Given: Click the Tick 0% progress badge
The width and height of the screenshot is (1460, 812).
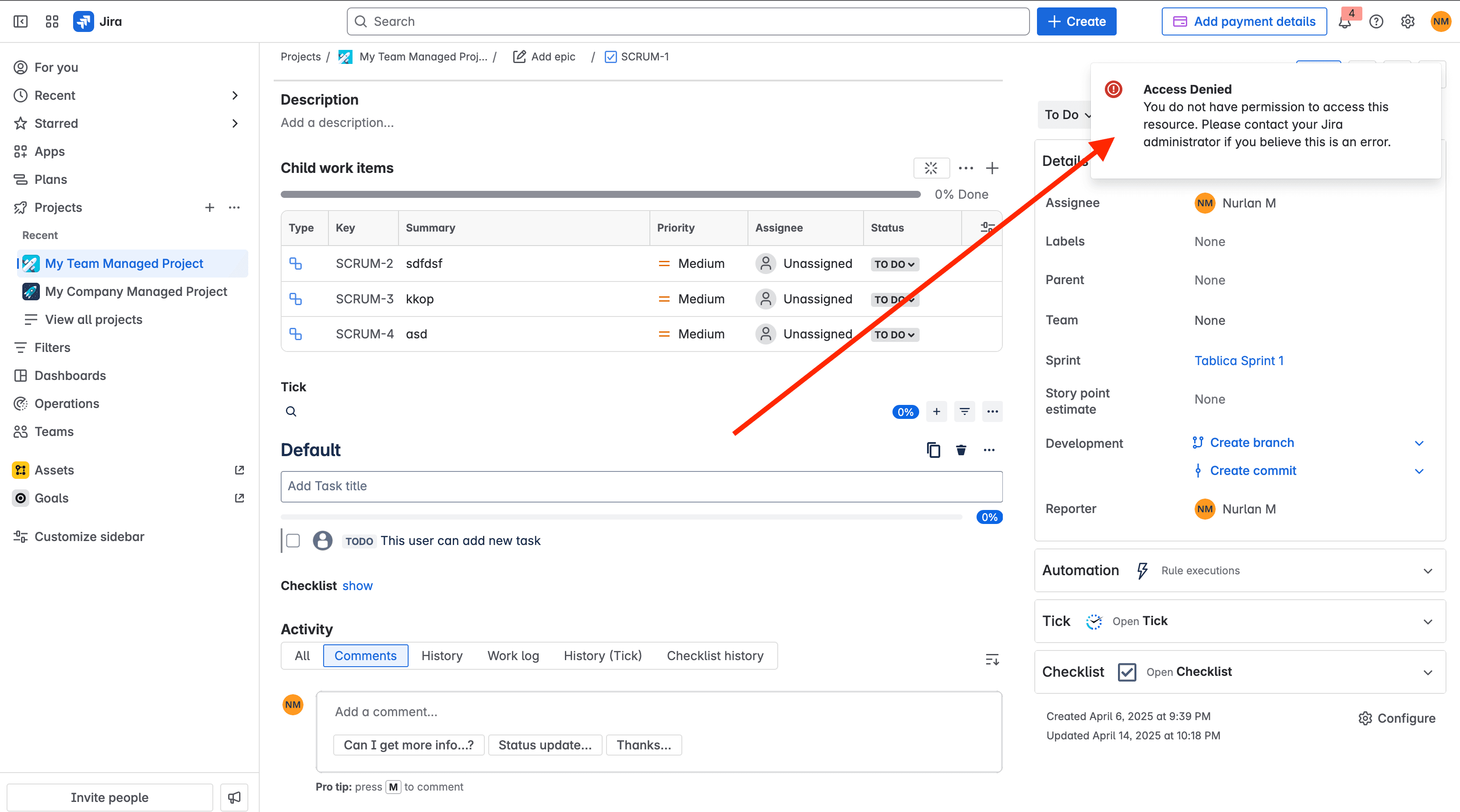Looking at the screenshot, I should point(905,412).
